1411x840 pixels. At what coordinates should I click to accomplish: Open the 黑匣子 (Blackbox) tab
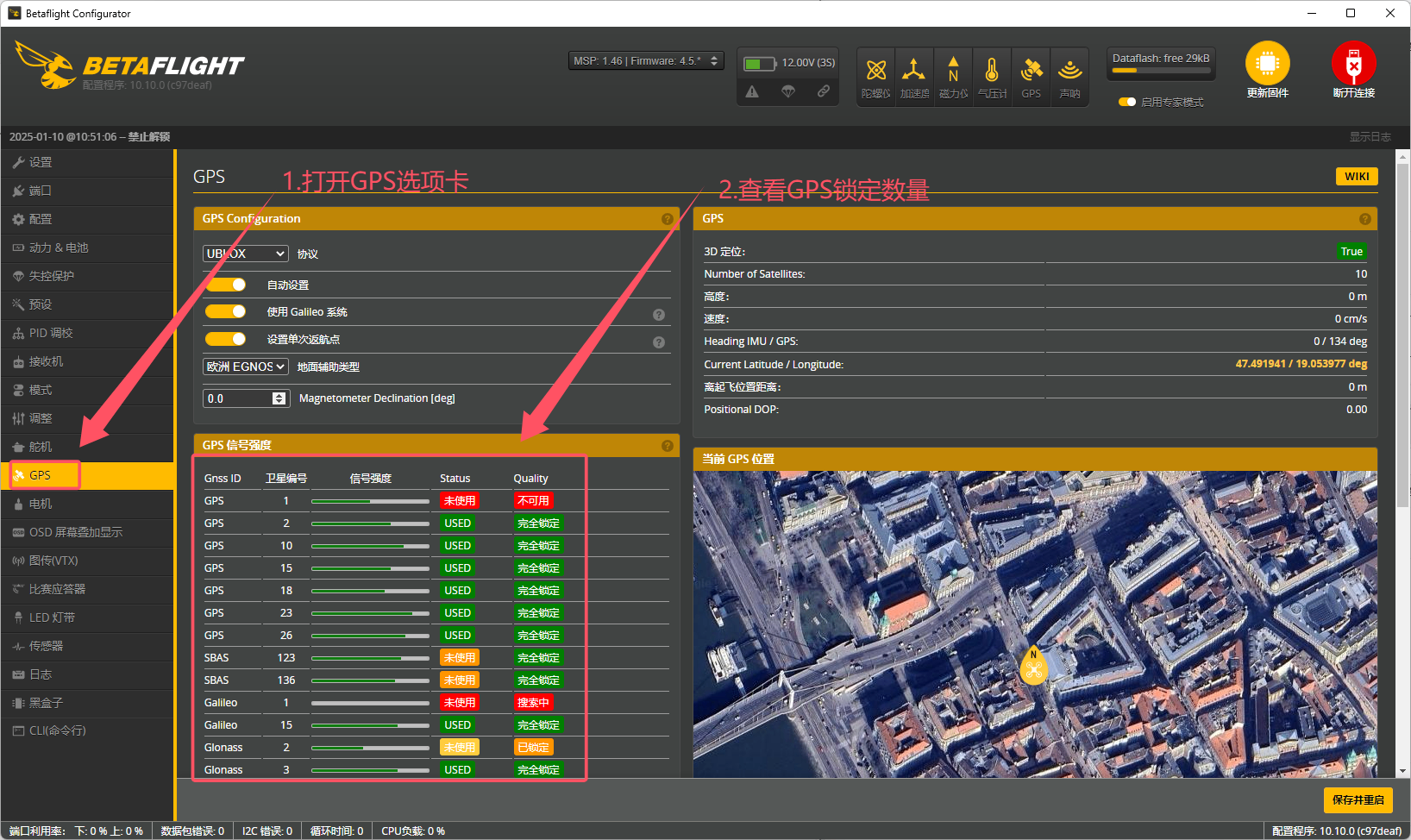pos(87,703)
